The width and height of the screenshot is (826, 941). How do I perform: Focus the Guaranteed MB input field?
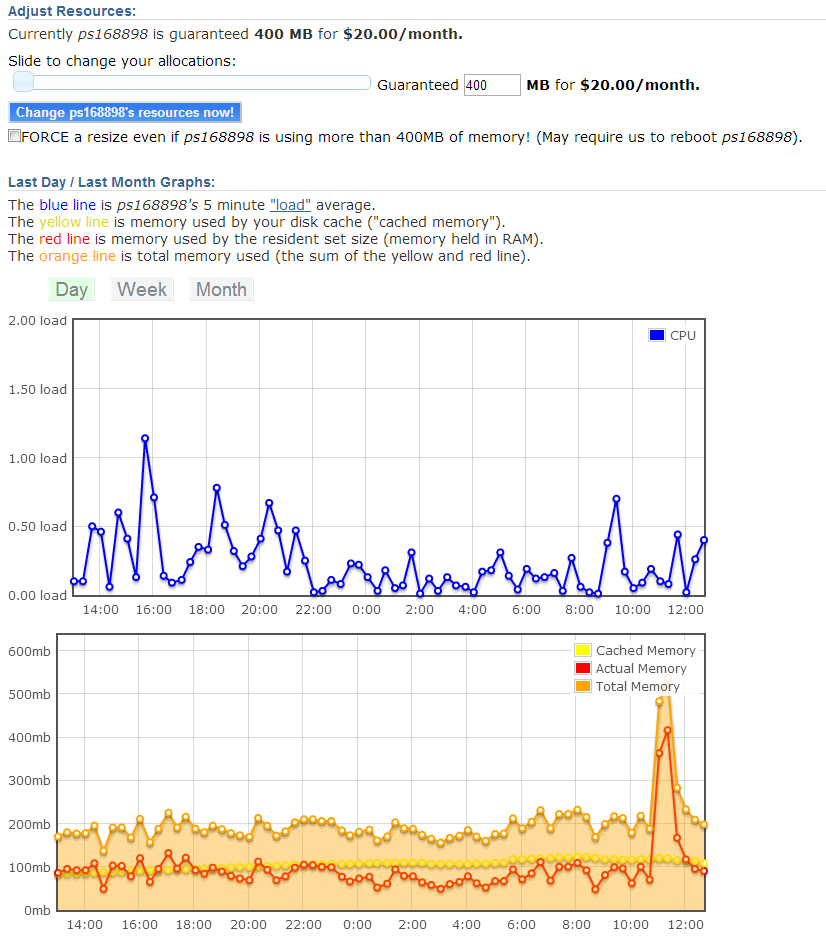492,85
